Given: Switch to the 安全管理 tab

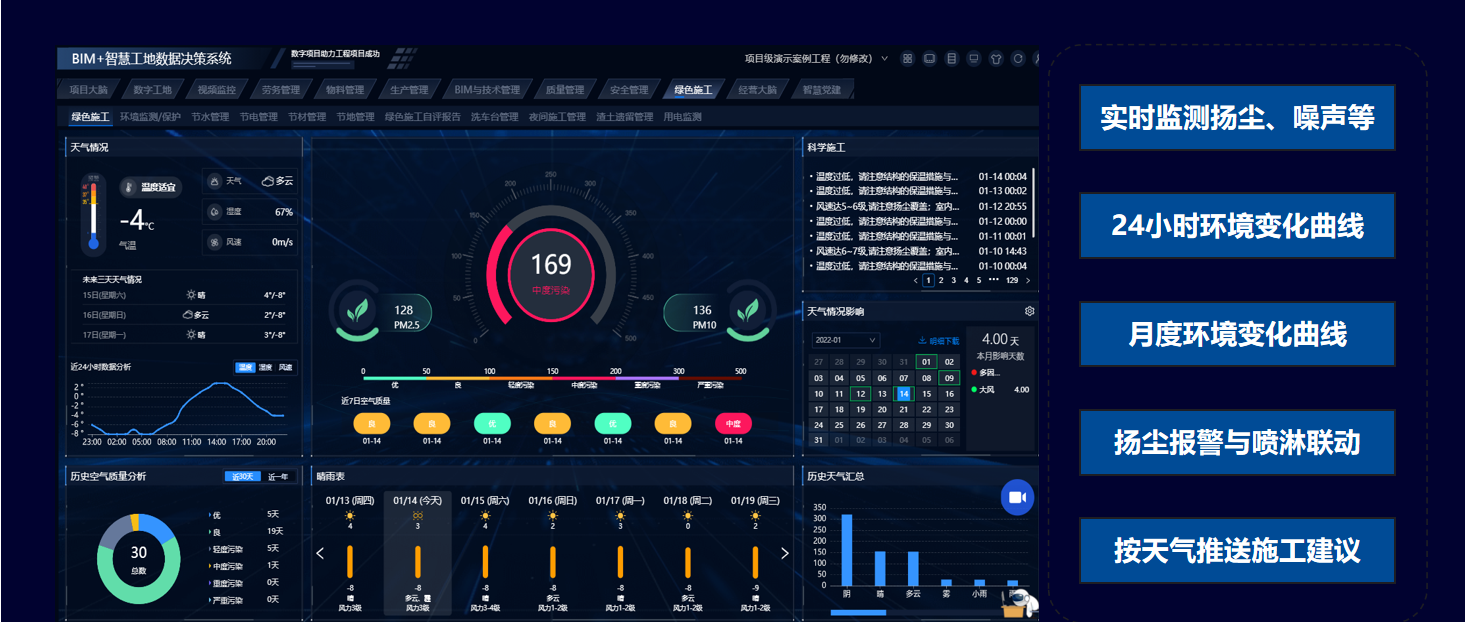Looking at the screenshot, I should 629,90.
